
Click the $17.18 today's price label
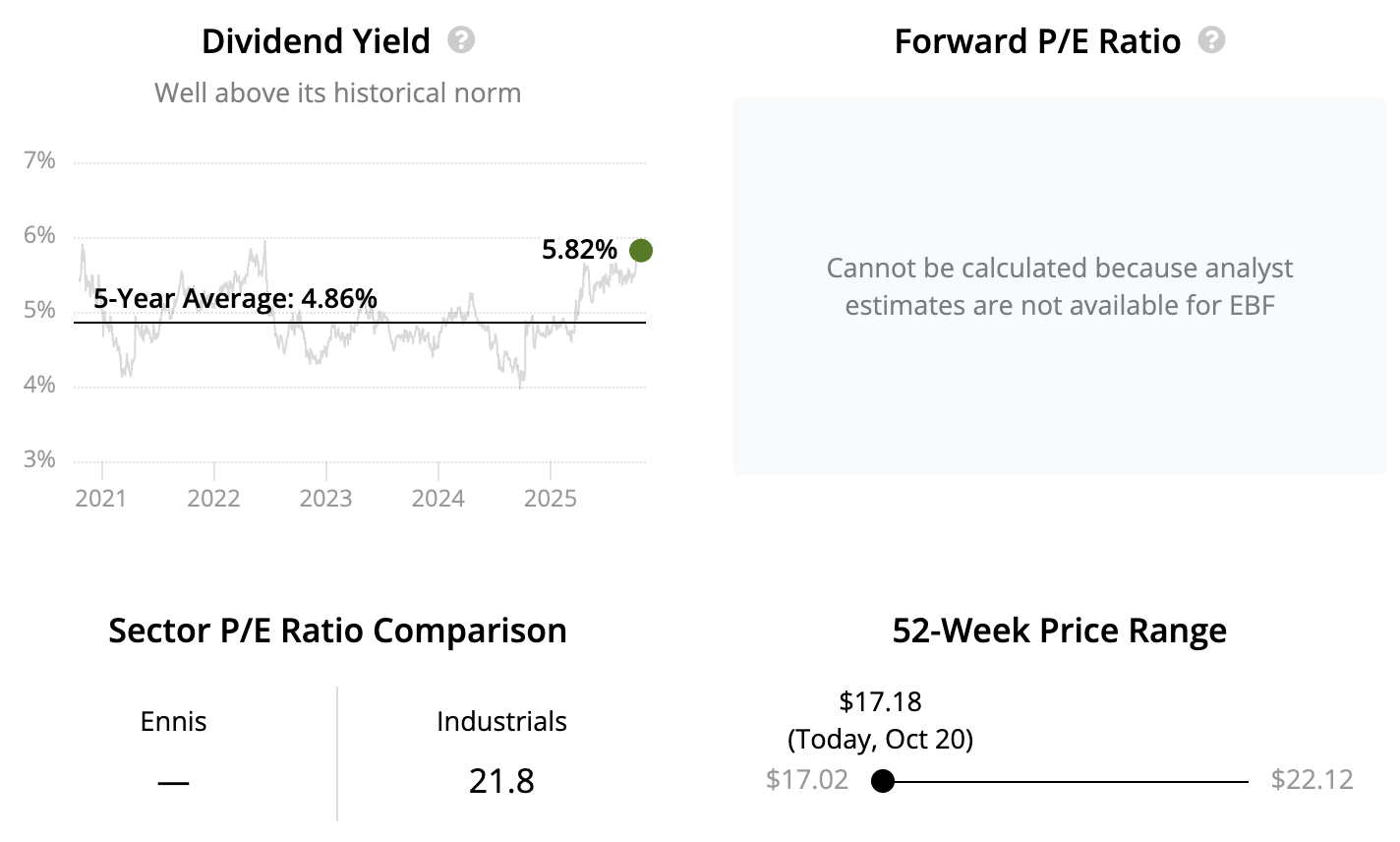pos(880,701)
